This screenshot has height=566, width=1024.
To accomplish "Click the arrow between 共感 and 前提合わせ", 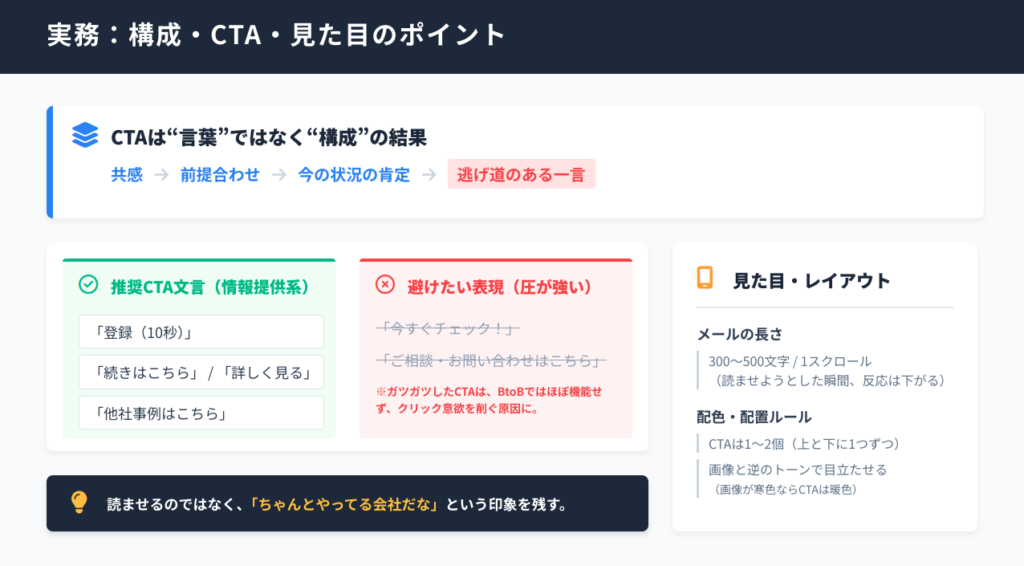I will coord(161,175).
